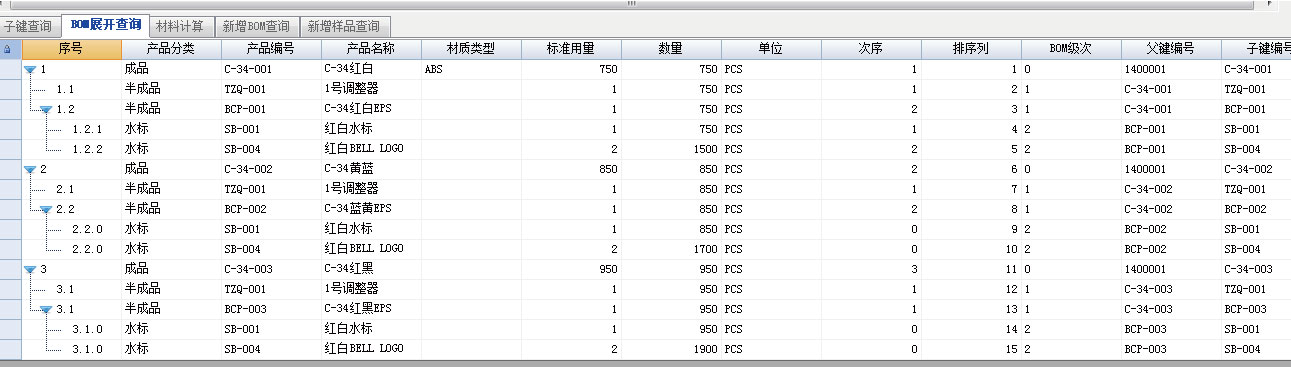Sort by 序号 column header
Image resolution: width=1291 pixels, height=367 pixels.
[x=71, y=49]
